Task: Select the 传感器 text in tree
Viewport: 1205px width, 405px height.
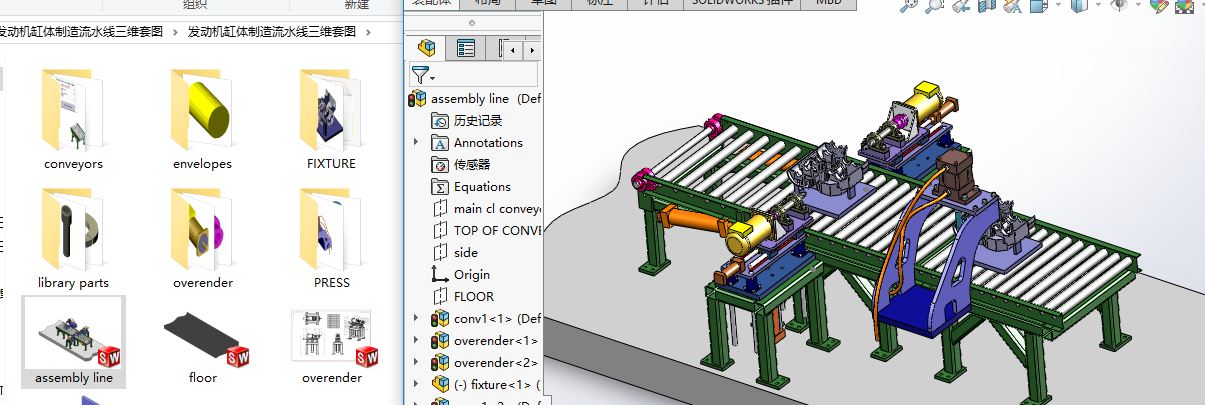Action: [472, 165]
